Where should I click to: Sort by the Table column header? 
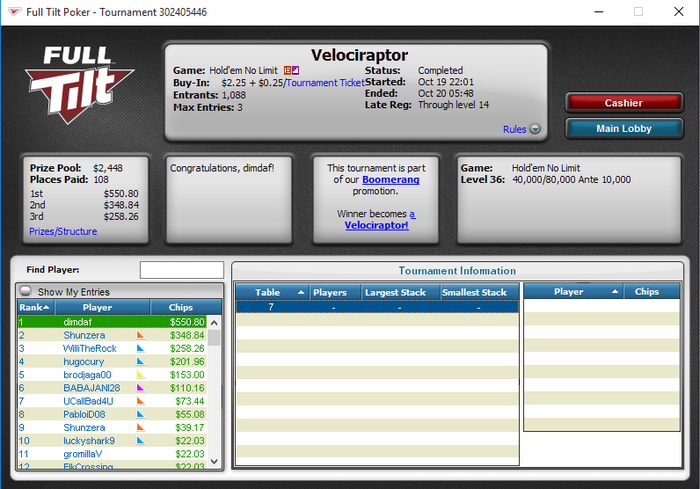(272, 292)
